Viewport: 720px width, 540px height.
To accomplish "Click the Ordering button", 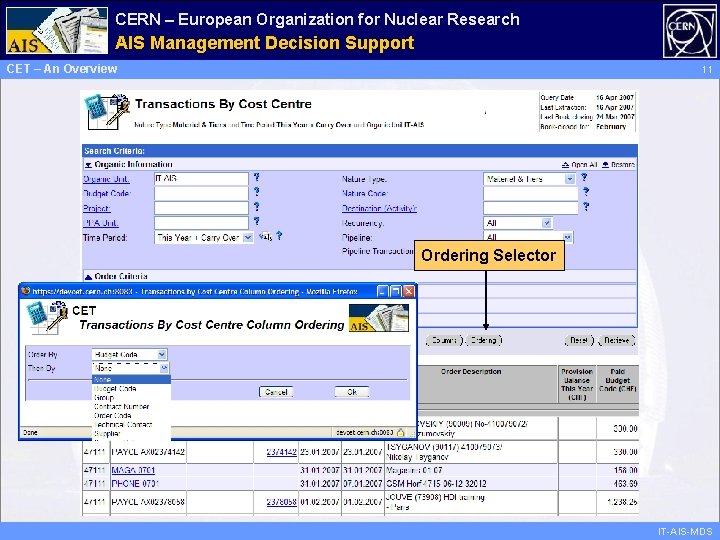I will pos(484,340).
